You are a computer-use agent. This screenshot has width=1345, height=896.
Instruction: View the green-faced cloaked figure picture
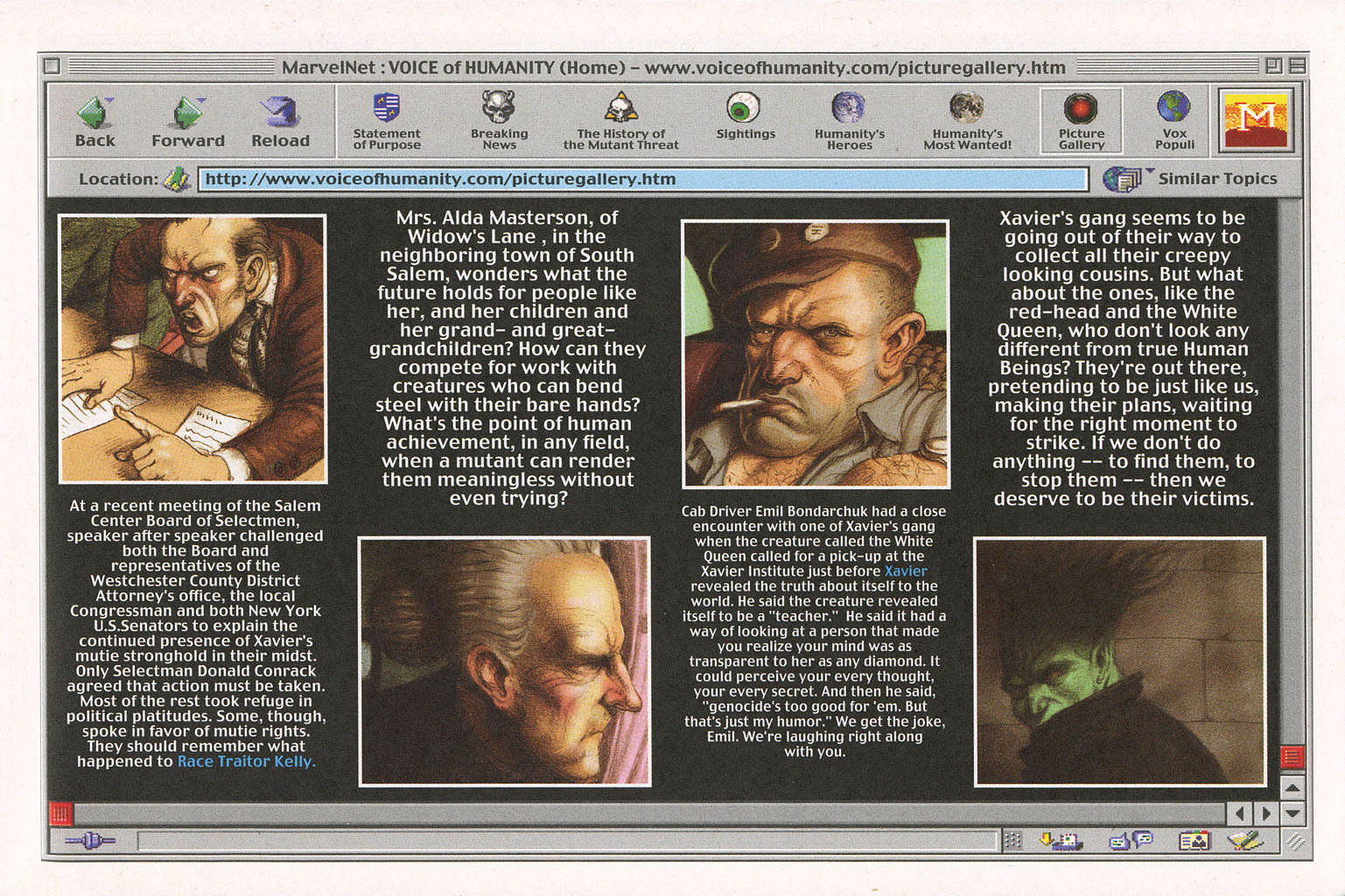pyautogui.click(x=1119, y=661)
